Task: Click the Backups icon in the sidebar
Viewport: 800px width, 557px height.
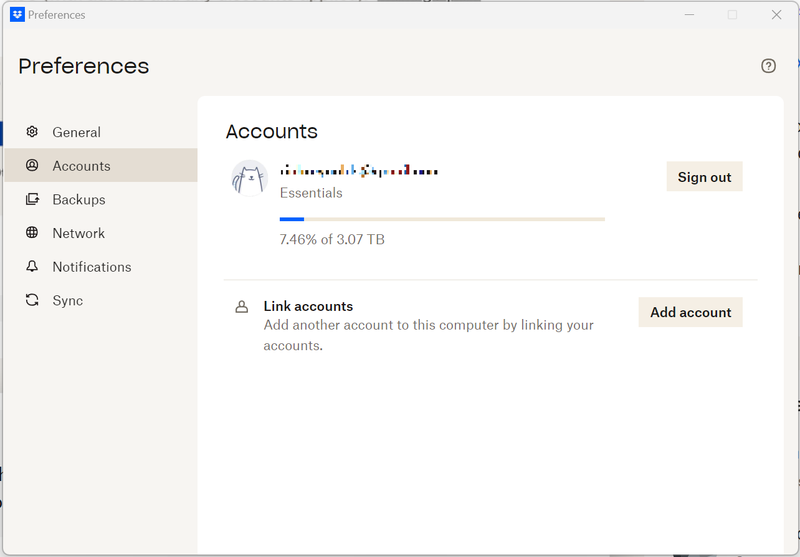Action: [32, 200]
